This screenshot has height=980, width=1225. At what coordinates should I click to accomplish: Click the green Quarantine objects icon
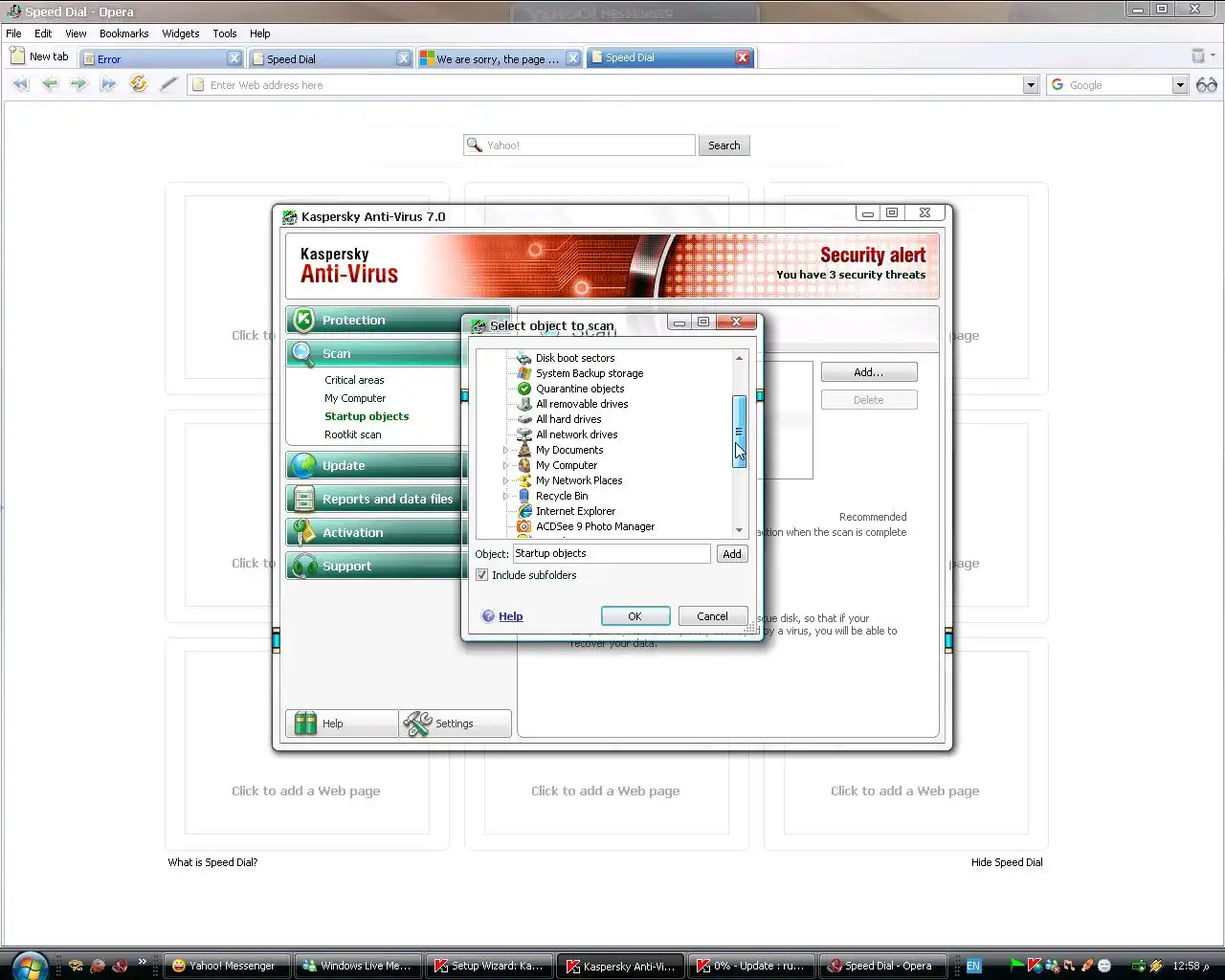pyautogui.click(x=523, y=389)
